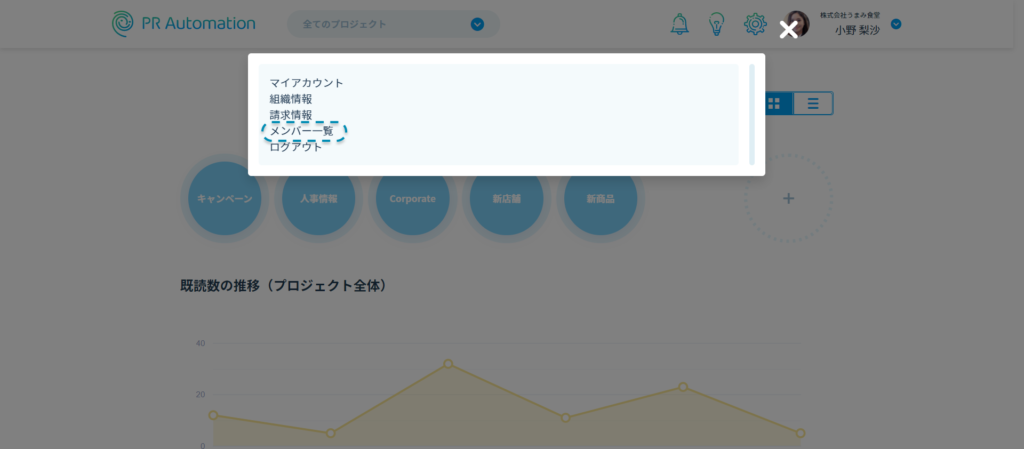Select the 新商品 project circle

(600, 199)
